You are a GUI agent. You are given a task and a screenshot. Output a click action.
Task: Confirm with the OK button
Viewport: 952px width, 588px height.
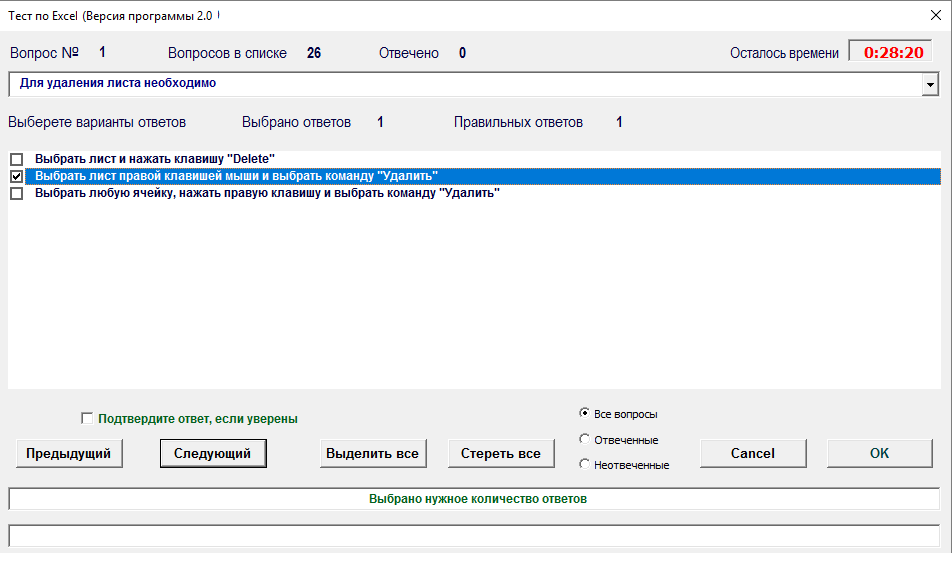(879, 453)
